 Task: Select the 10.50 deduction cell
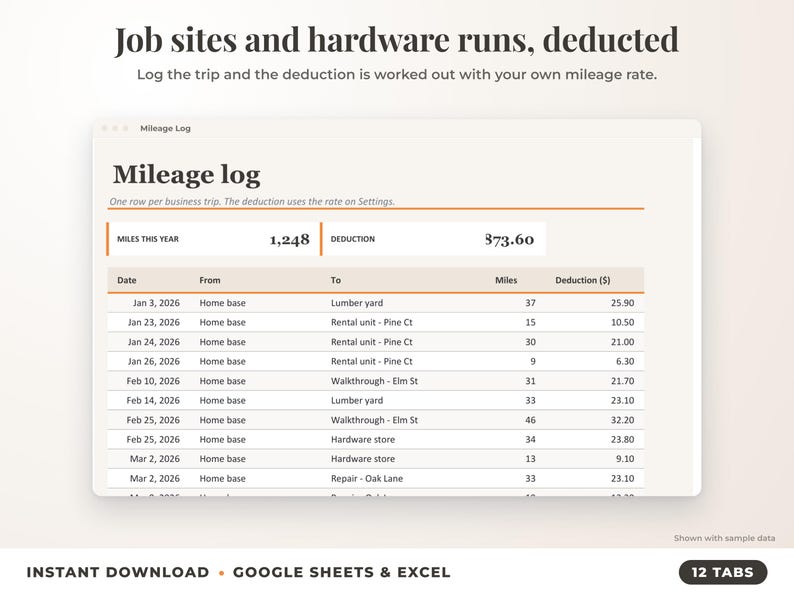[x=622, y=322]
